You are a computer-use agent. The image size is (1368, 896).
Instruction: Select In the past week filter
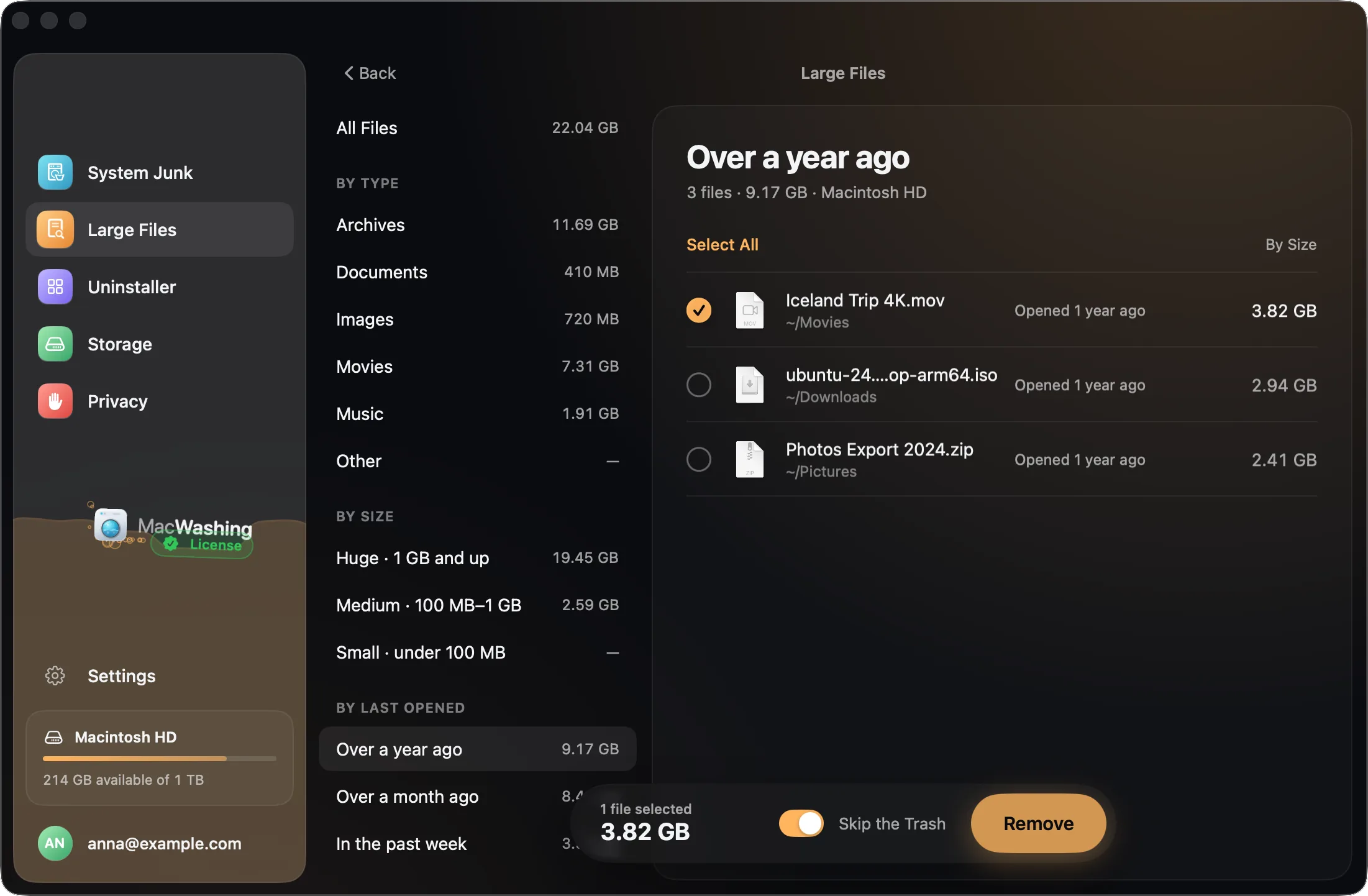click(x=477, y=844)
